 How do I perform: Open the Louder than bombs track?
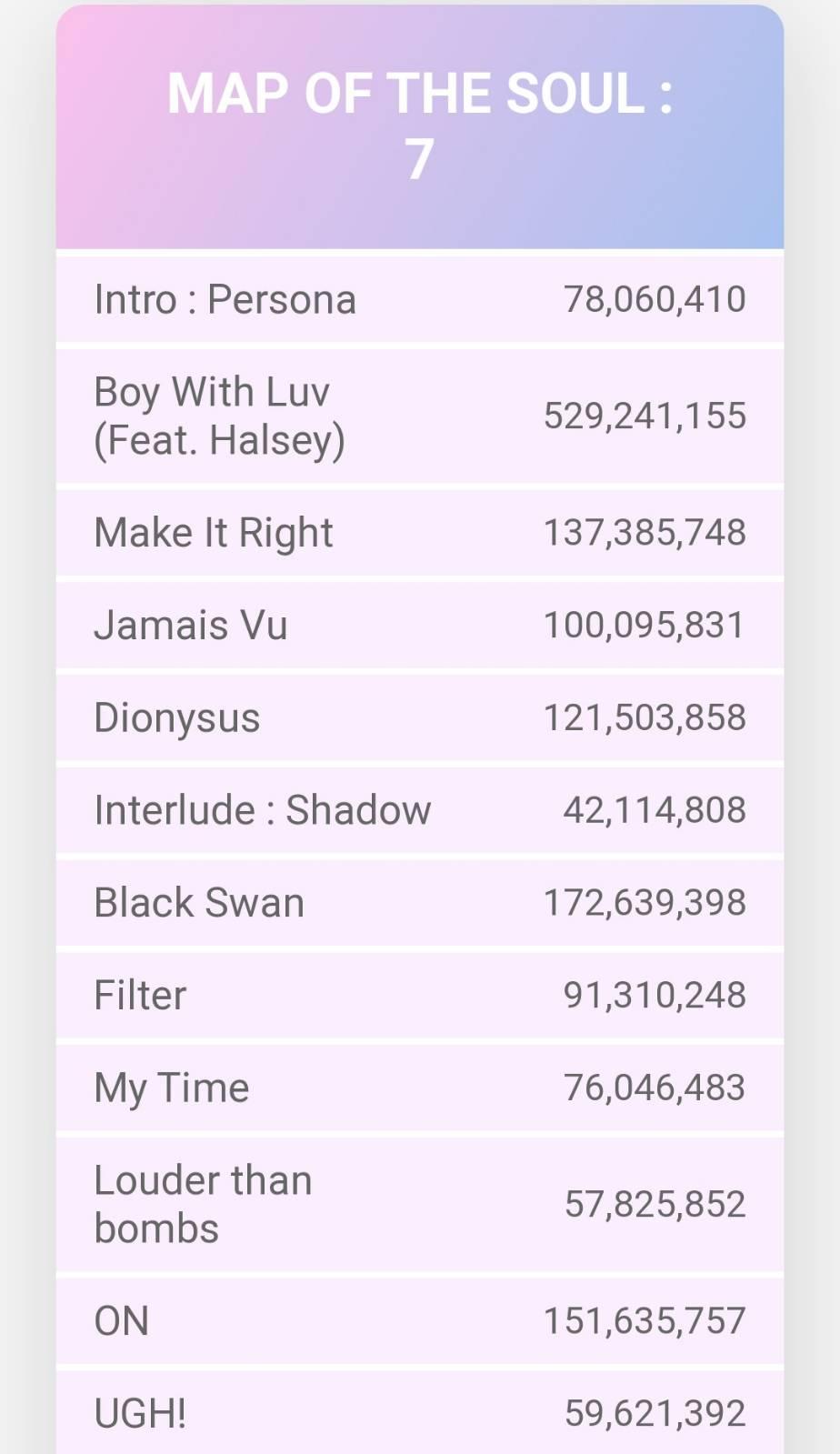203,1204
